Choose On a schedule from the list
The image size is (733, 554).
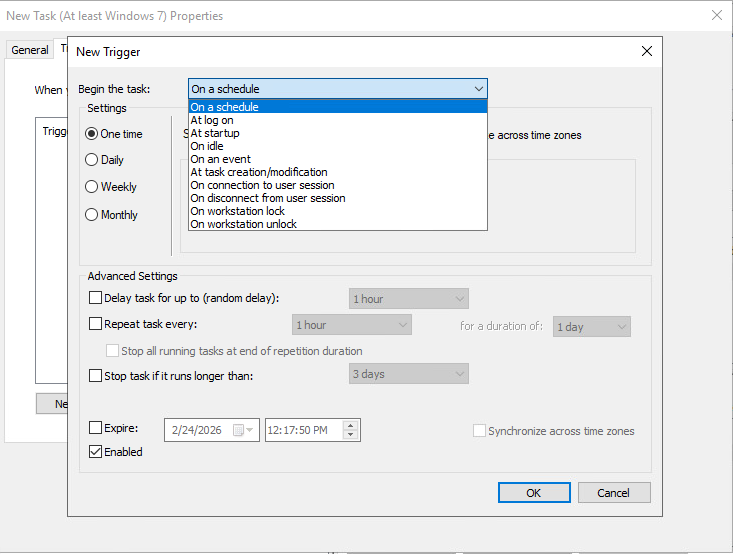click(x=338, y=107)
